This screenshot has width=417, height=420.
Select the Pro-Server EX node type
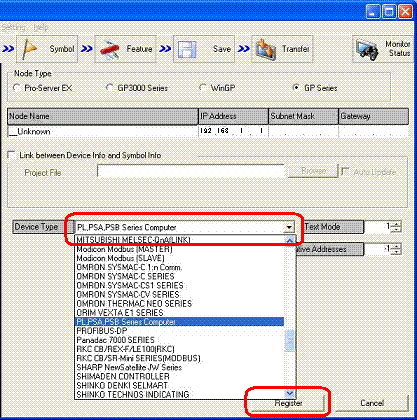(16, 88)
